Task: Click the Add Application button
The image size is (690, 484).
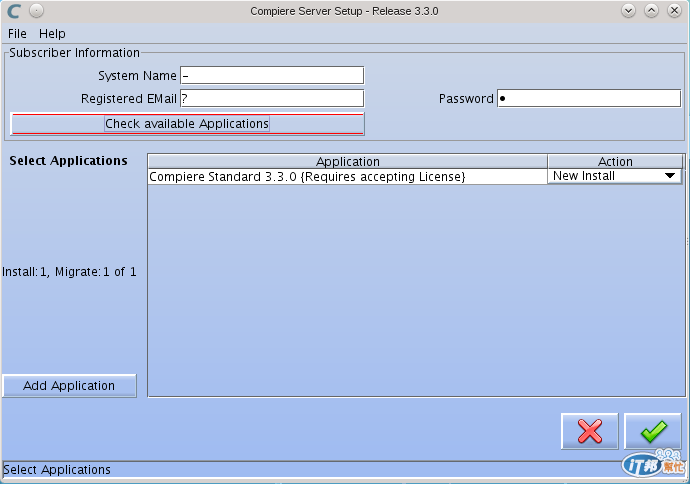Action: click(x=69, y=386)
